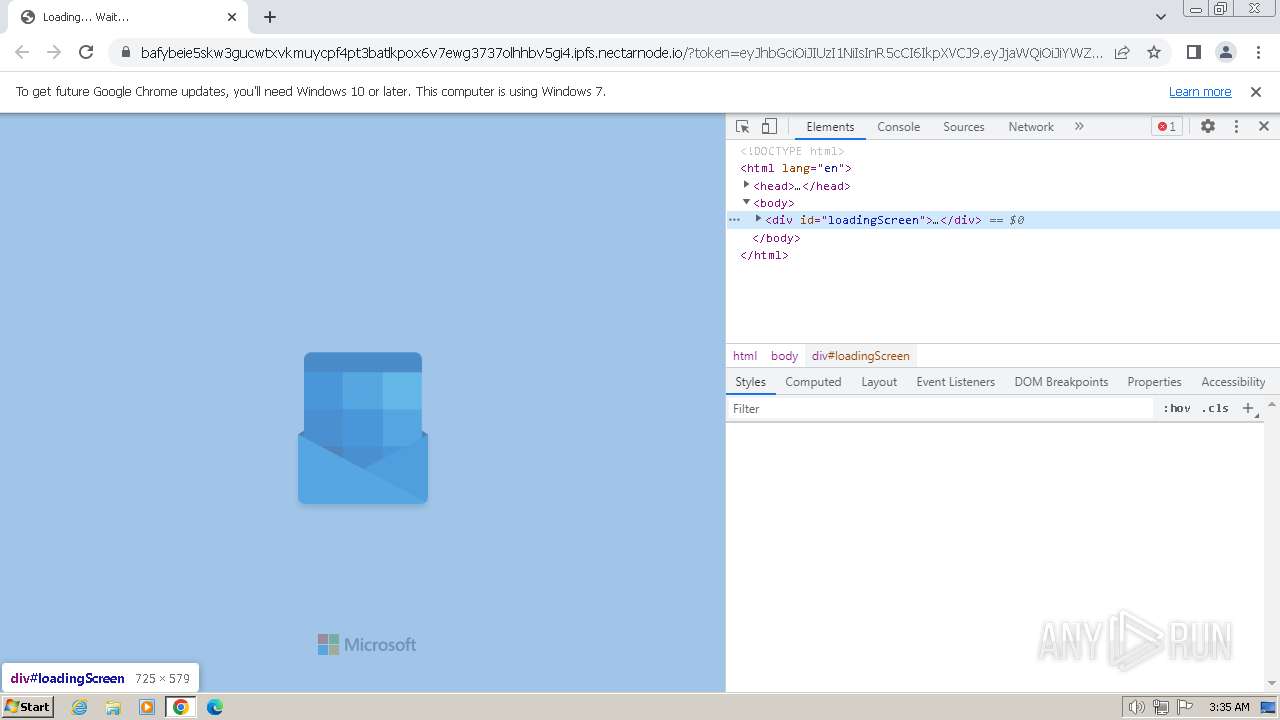Click the Microsoft logo on page
The height and width of the screenshot is (720, 1280).
[367, 645]
